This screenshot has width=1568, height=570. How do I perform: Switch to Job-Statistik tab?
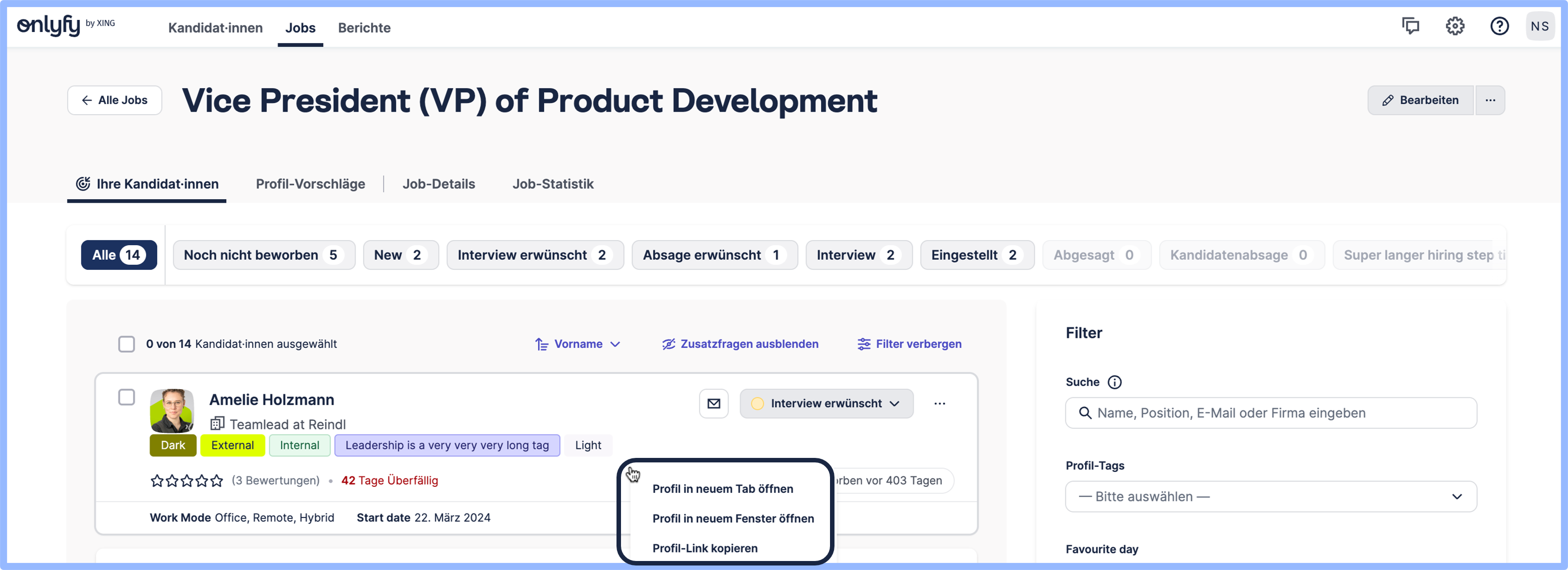pos(552,184)
